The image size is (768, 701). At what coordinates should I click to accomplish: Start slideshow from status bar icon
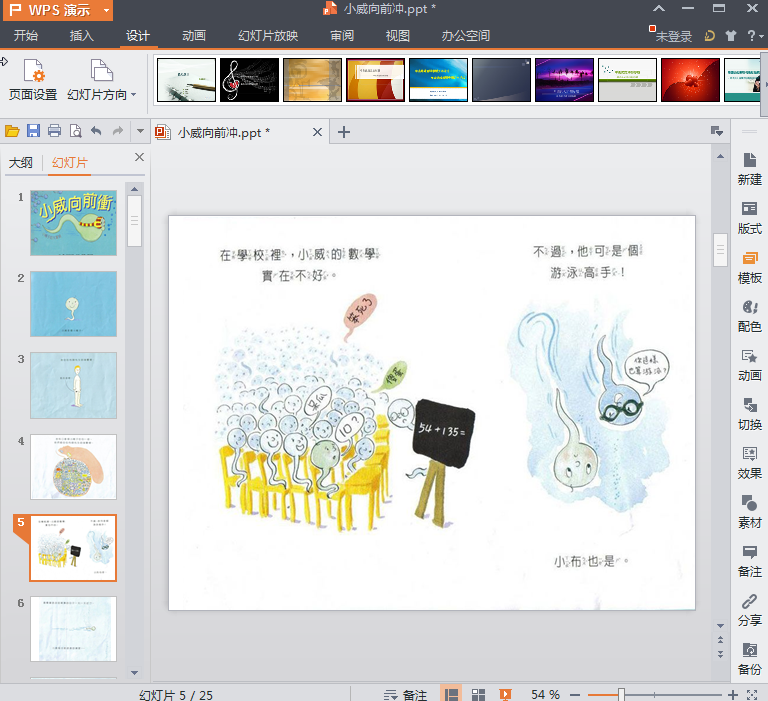point(505,694)
